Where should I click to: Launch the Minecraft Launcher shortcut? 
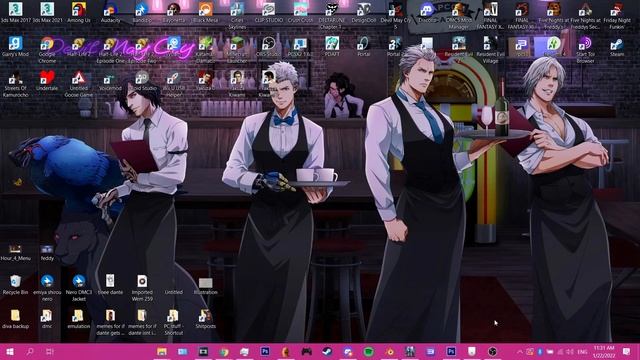coord(237,50)
